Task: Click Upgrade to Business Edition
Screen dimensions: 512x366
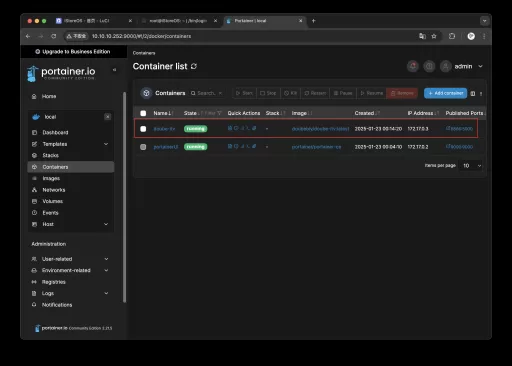Action: click(x=73, y=52)
